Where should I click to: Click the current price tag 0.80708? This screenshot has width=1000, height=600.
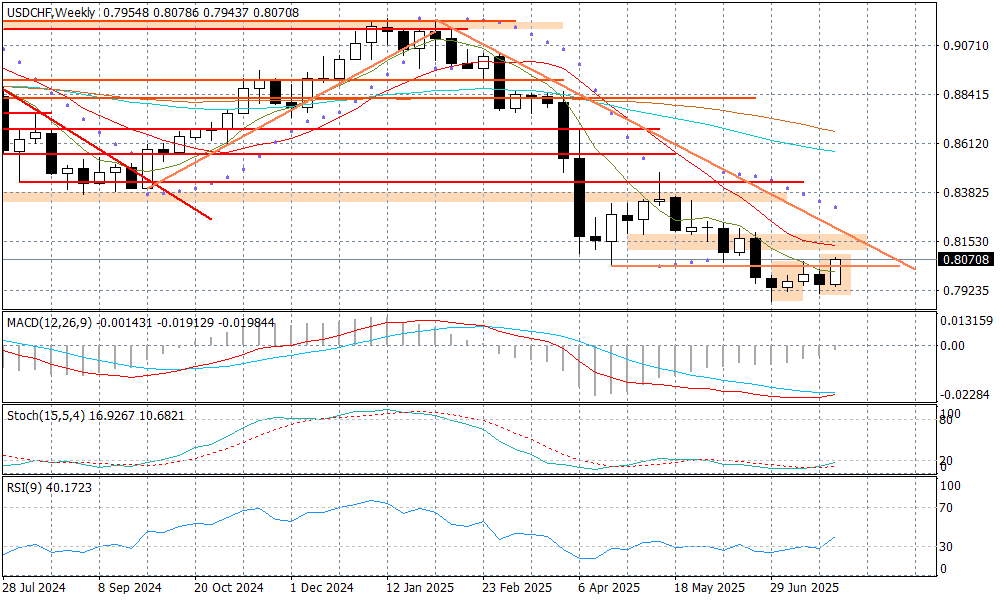pos(965,260)
